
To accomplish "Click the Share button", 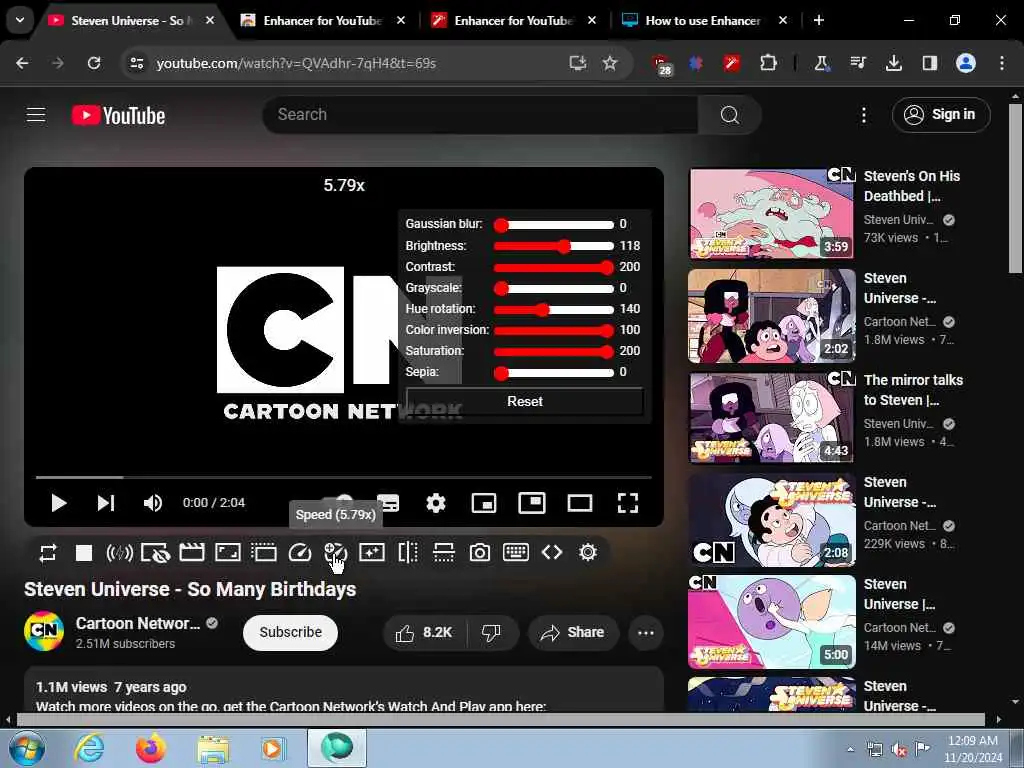I will click(573, 633).
